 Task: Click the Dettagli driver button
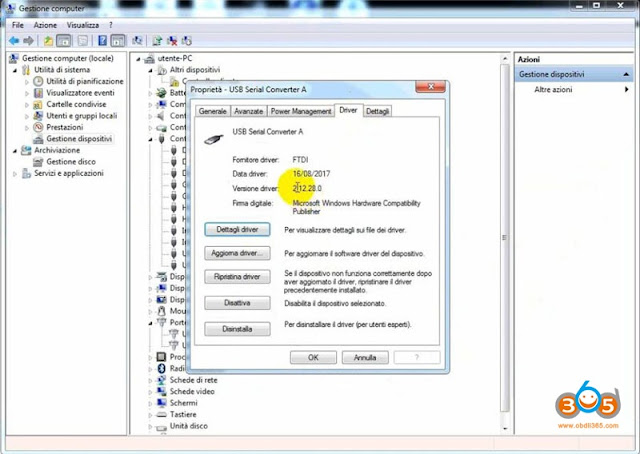(237, 229)
